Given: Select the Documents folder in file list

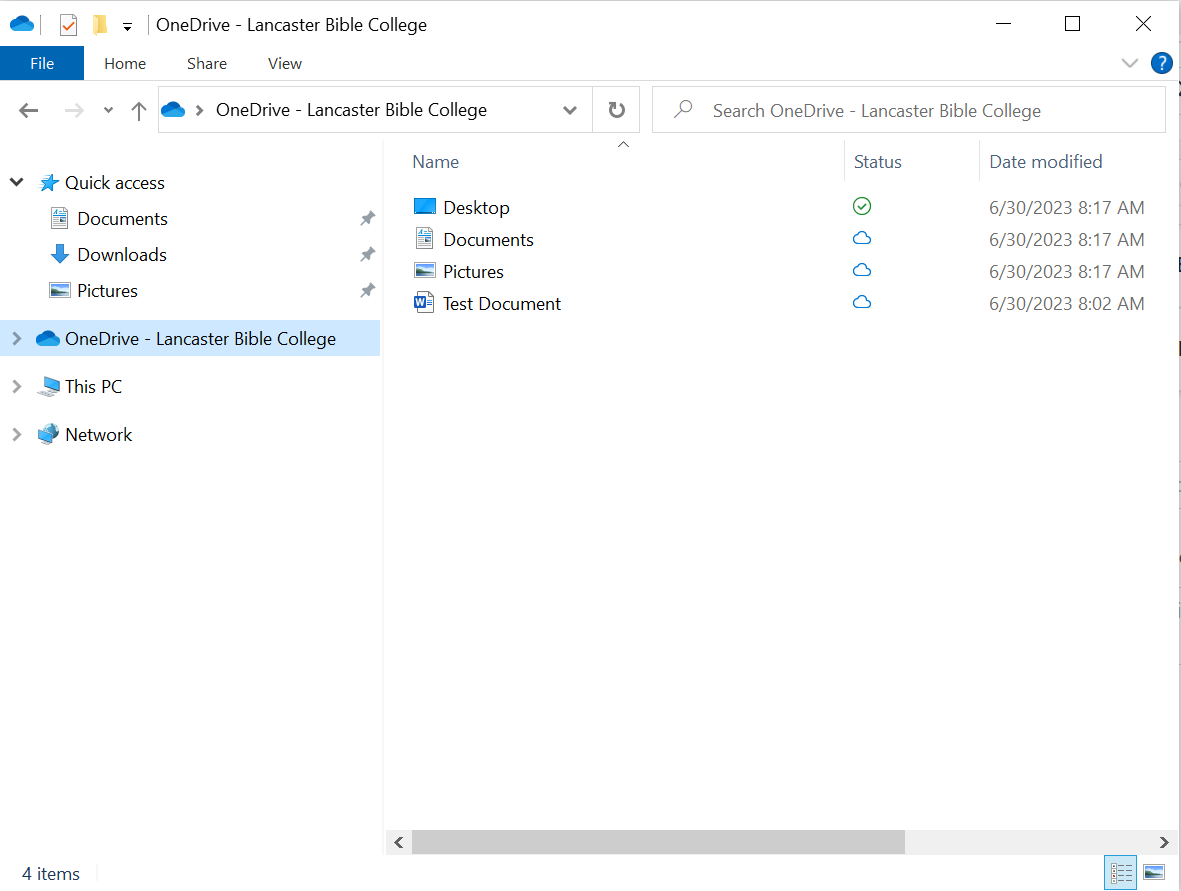Looking at the screenshot, I should pyautogui.click(x=488, y=240).
